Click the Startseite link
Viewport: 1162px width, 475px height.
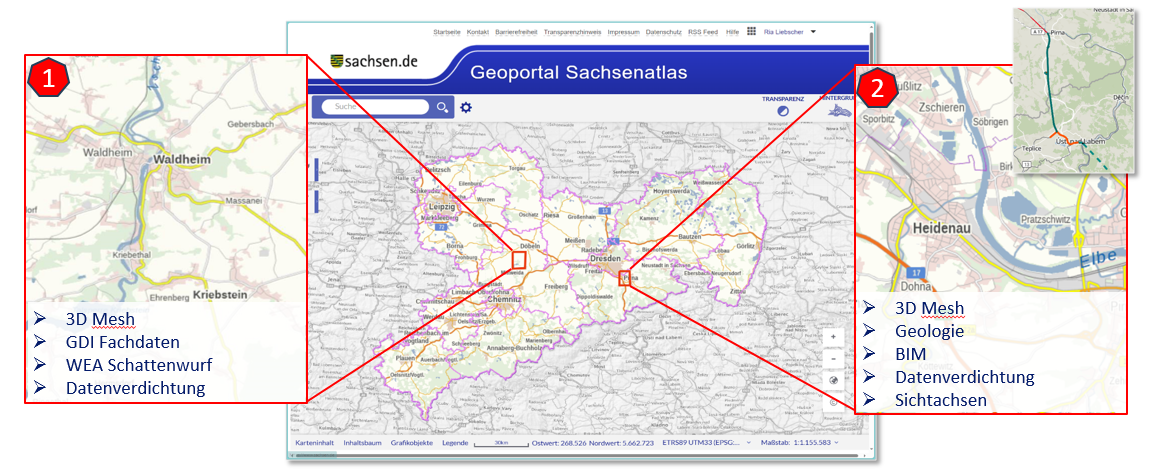[447, 33]
